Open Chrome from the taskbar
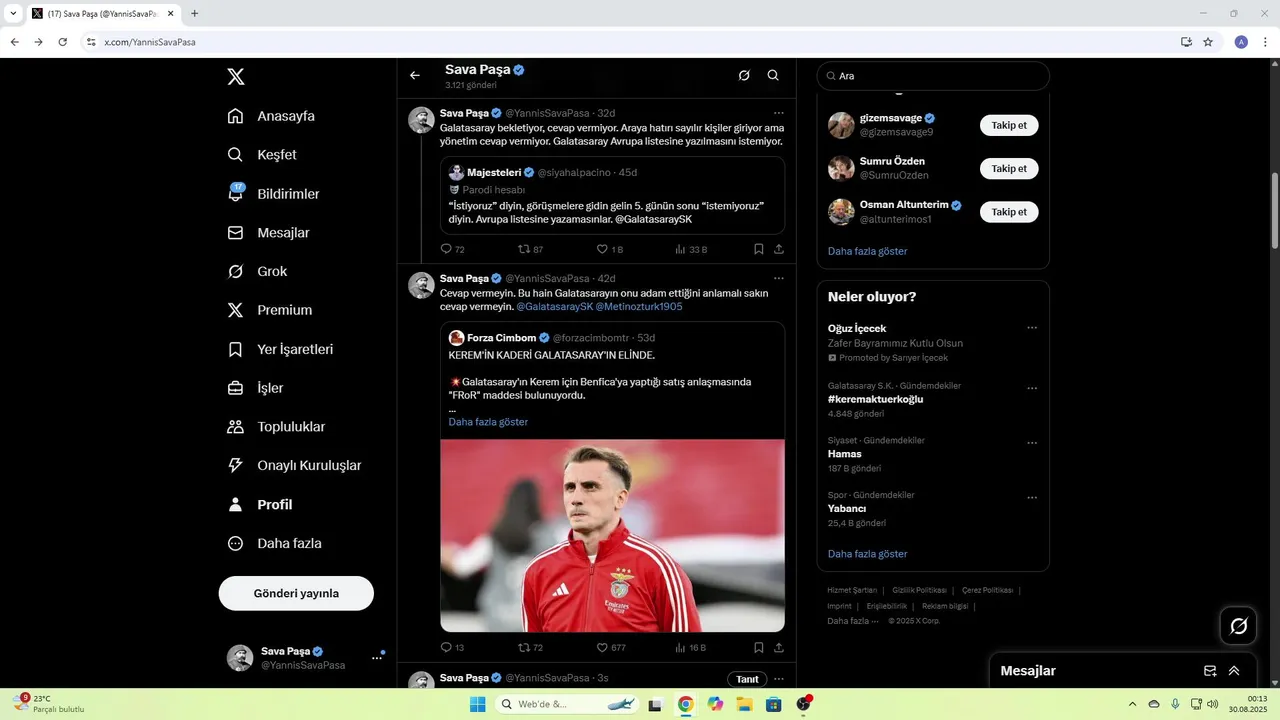 click(685, 704)
